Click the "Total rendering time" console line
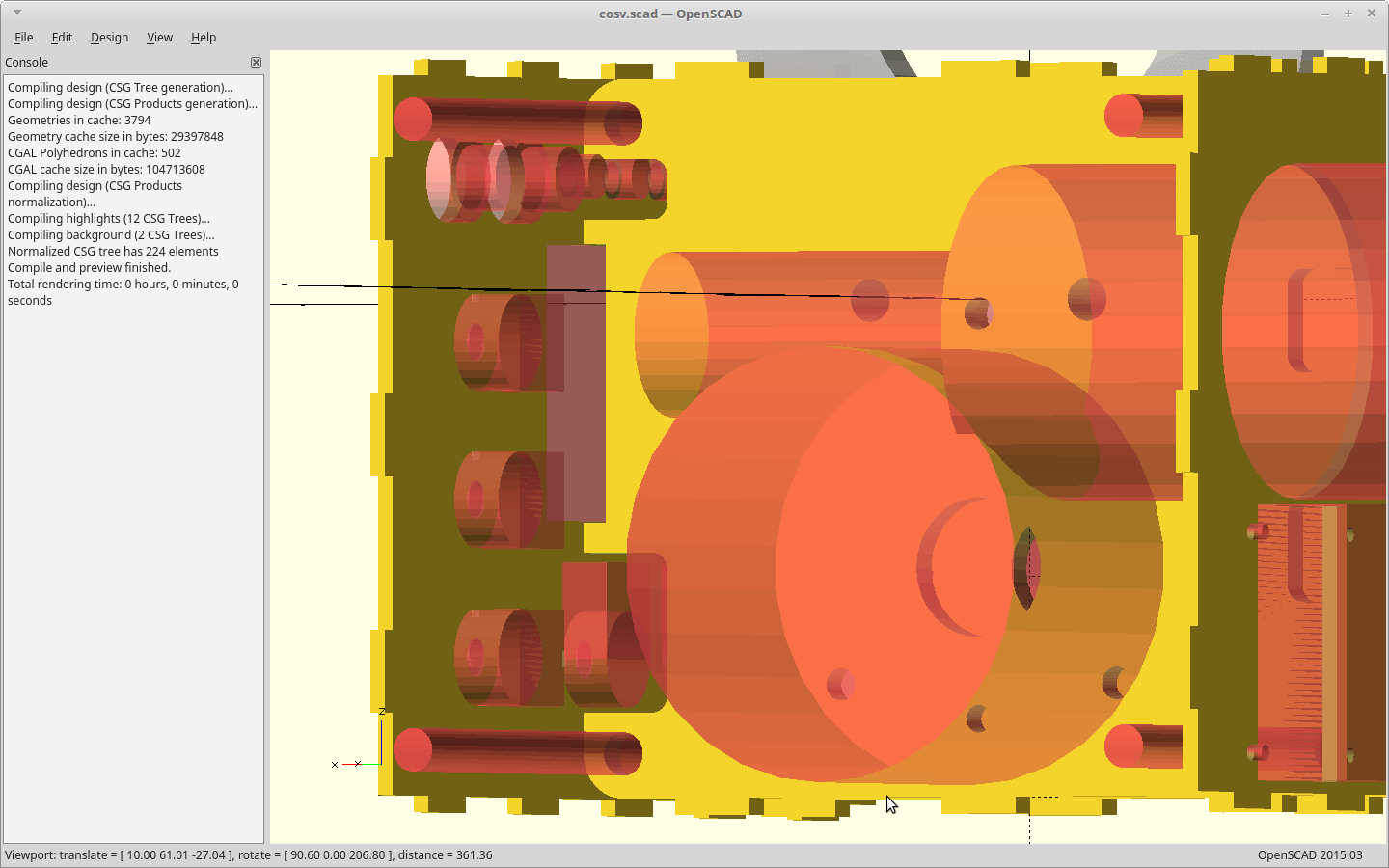The height and width of the screenshot is (868, 1389). 123,285
